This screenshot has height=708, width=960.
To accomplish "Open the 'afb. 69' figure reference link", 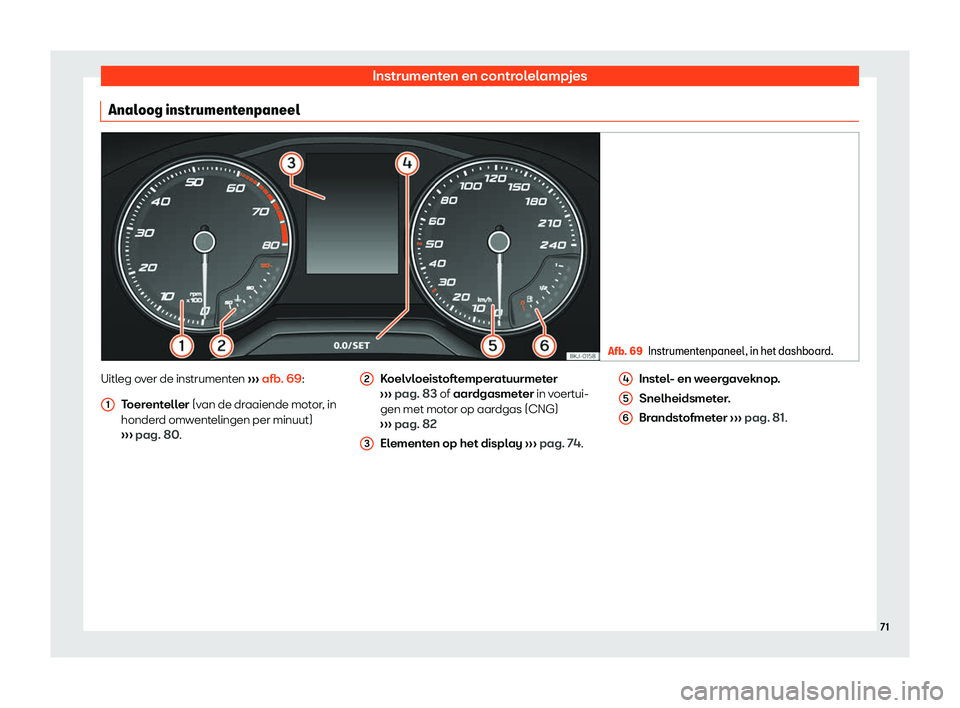I will [x=283, y=380].
